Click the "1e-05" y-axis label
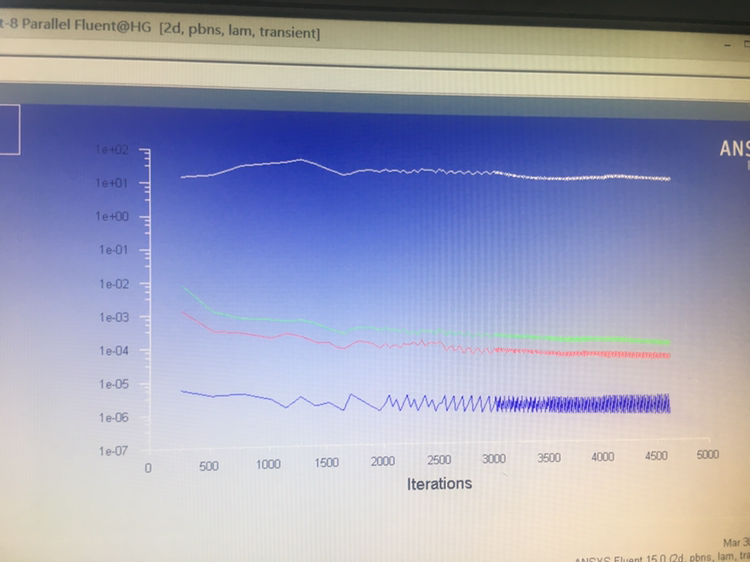Image resolution: width=750 pixels, height=562 pixels. (x=114, y=384)
